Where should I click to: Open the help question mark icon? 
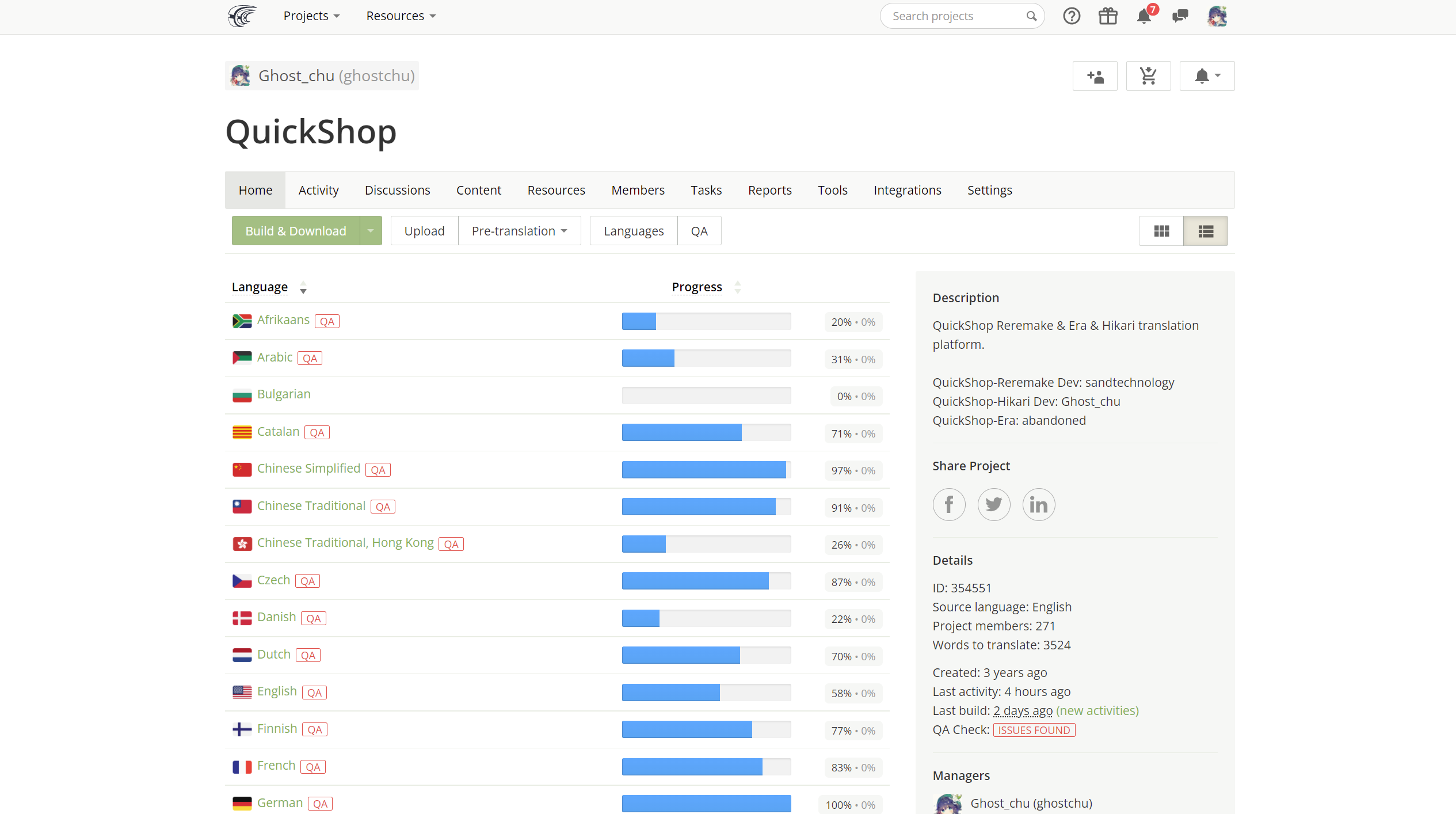click(1071, 16)
